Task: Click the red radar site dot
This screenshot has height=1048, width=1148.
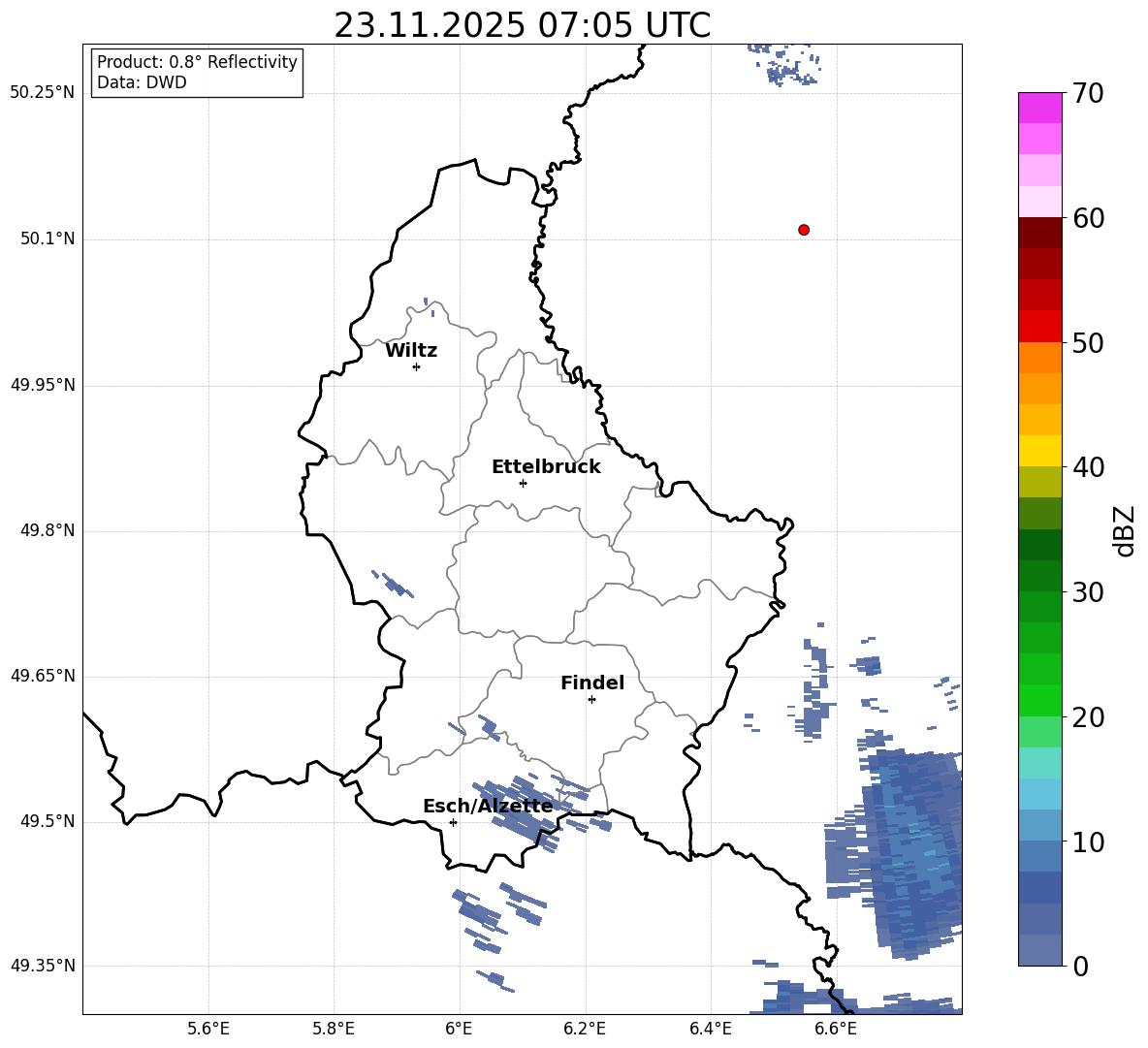Action: coord(803,230)
